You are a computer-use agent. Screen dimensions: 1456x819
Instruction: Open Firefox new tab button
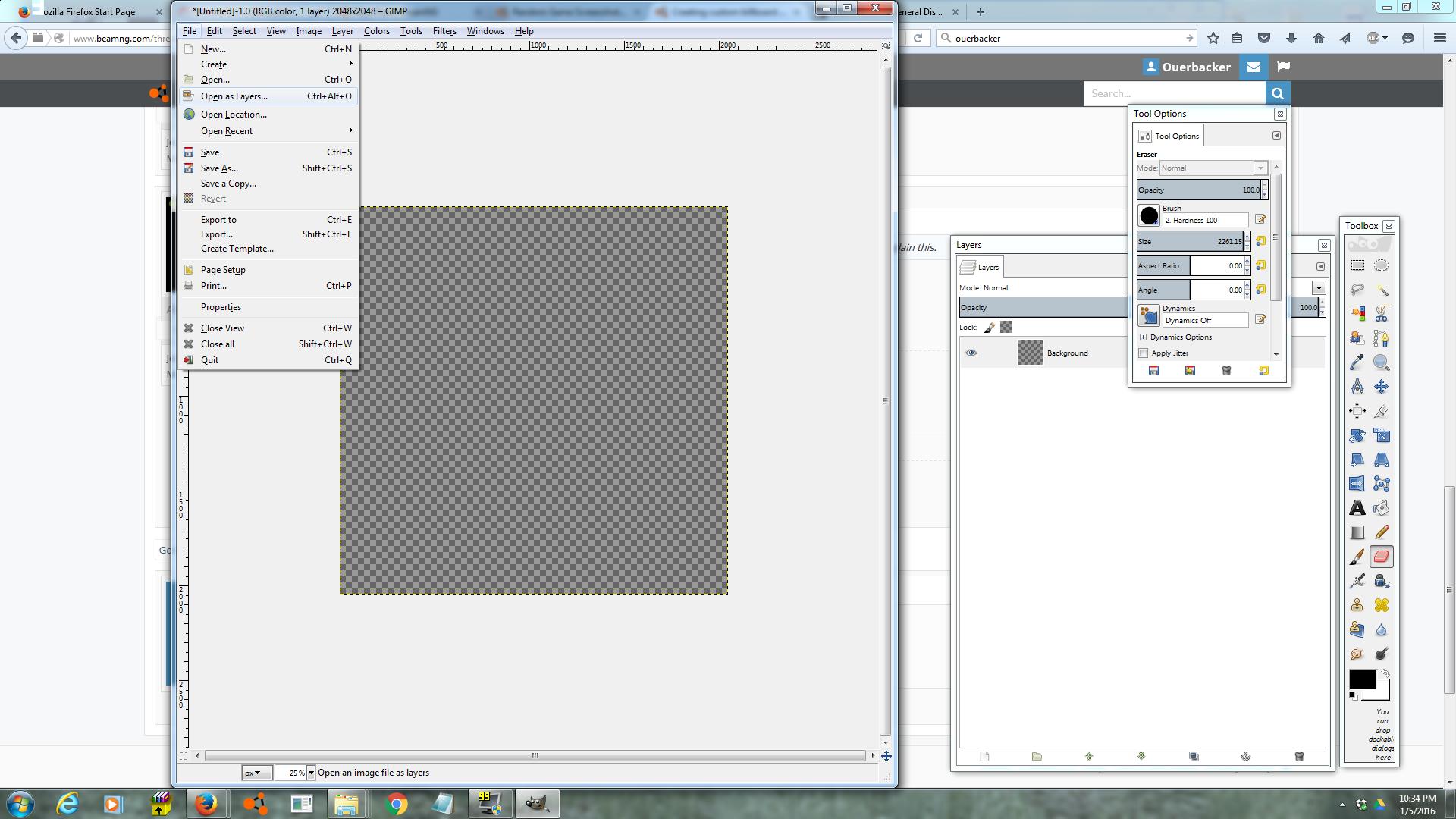pos(981,11)
